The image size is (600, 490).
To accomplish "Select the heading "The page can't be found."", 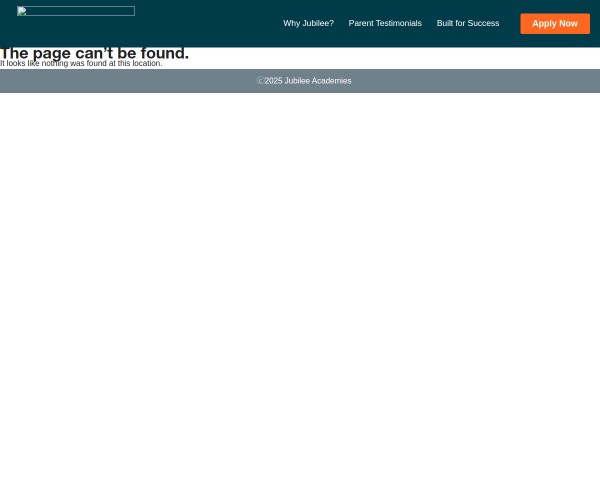I will coord(95,53).
